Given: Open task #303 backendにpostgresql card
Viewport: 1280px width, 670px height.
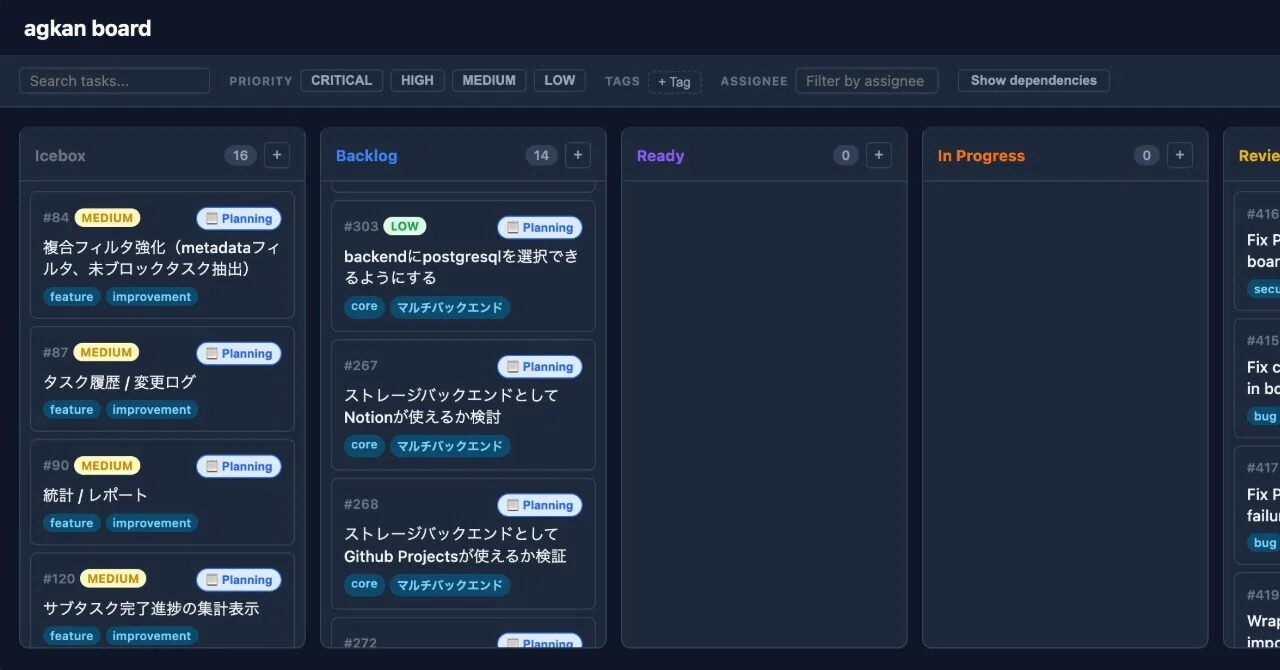Looking at the screenshot, I should [x=463, y=266].
